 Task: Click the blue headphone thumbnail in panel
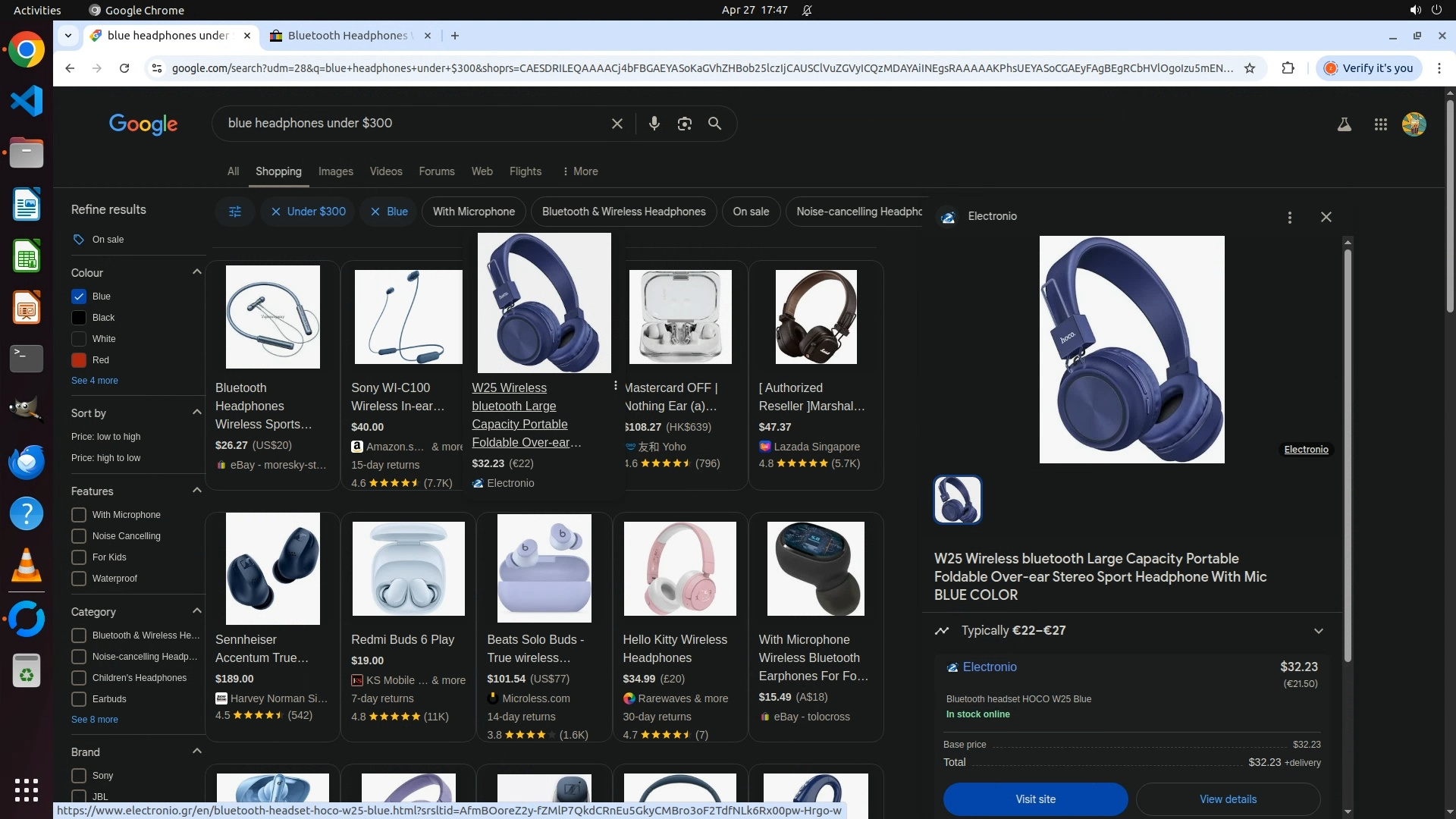point(957,500)
